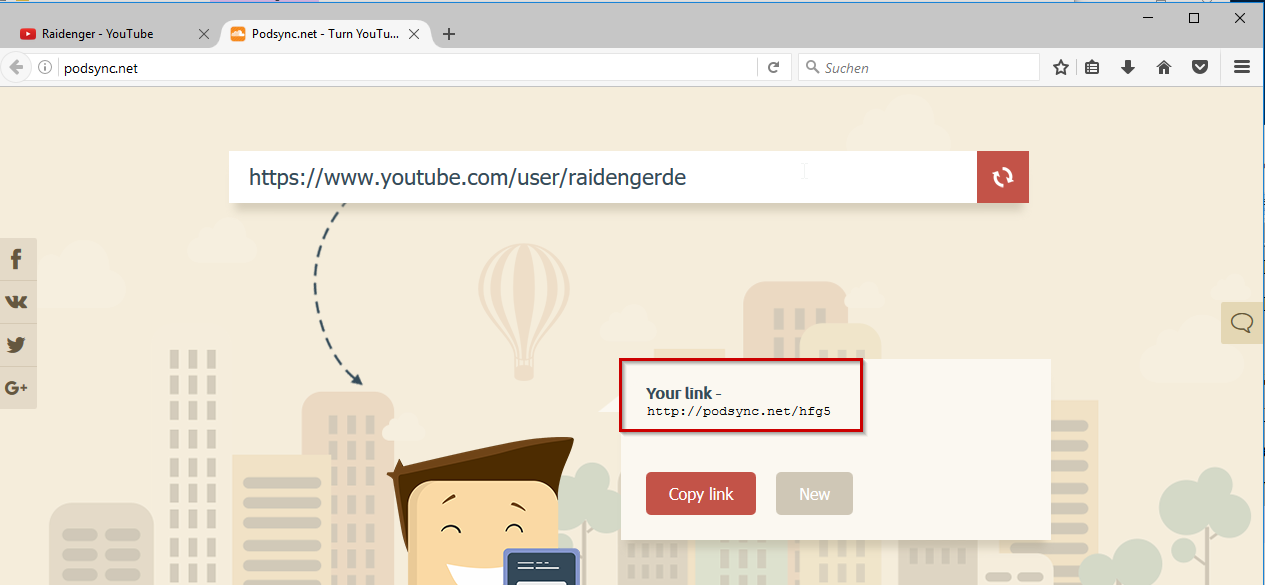1265x585 pixels.
Task: Maximize the Firefox window
Action: click(1194, 17)
